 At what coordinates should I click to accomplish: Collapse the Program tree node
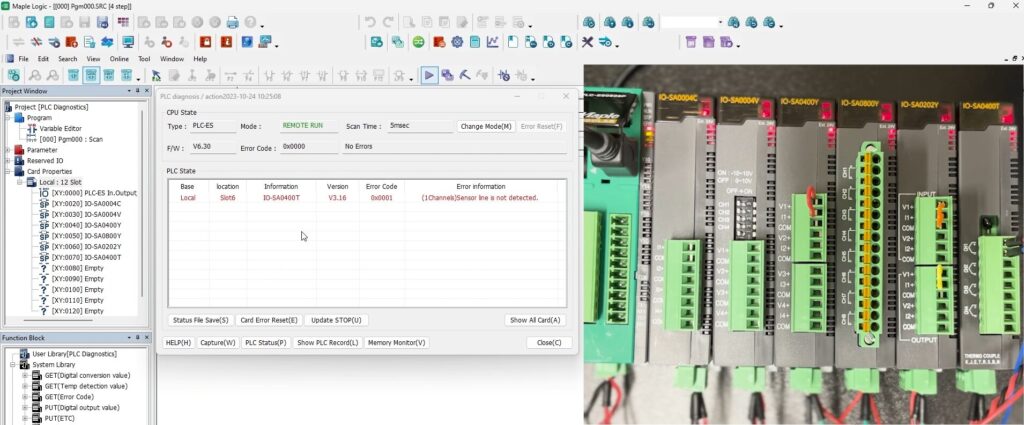[x=8, y=118]
